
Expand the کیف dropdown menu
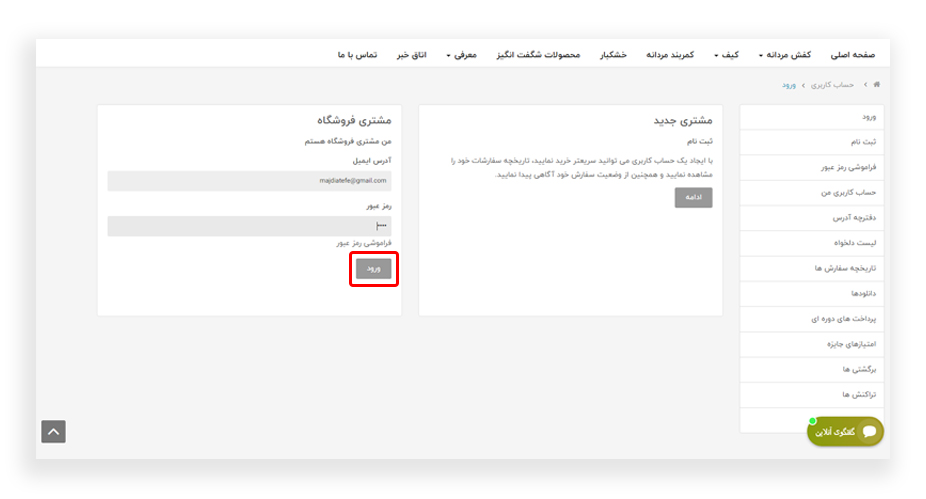(728, 54)
